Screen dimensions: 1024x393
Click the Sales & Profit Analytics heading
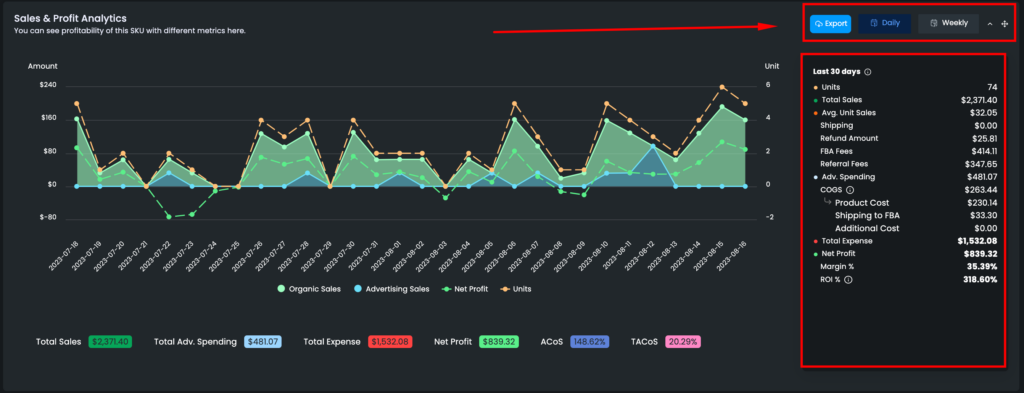[71, 18]
